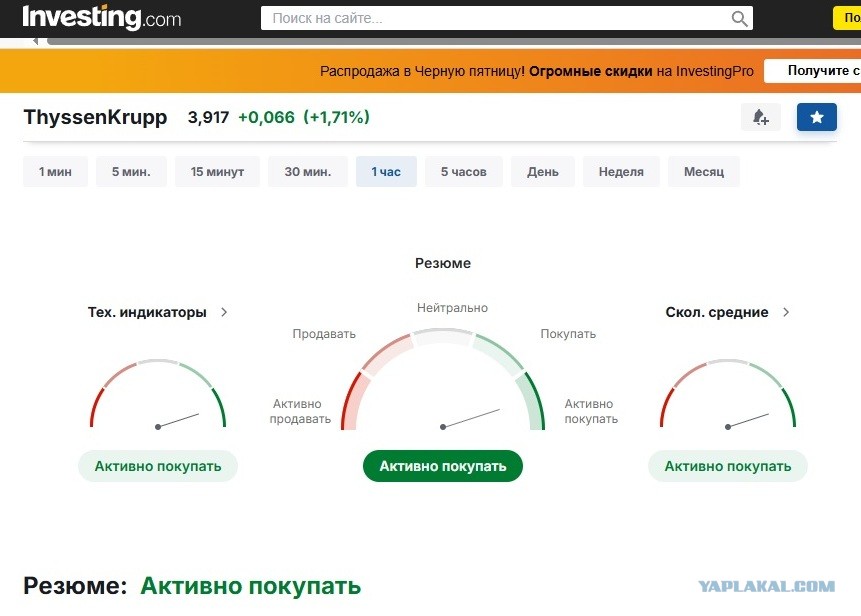This screenshot has width=861, height=616.
Task: Click the horizontal scrollbar under the header
Action: [x=454, y=41]
